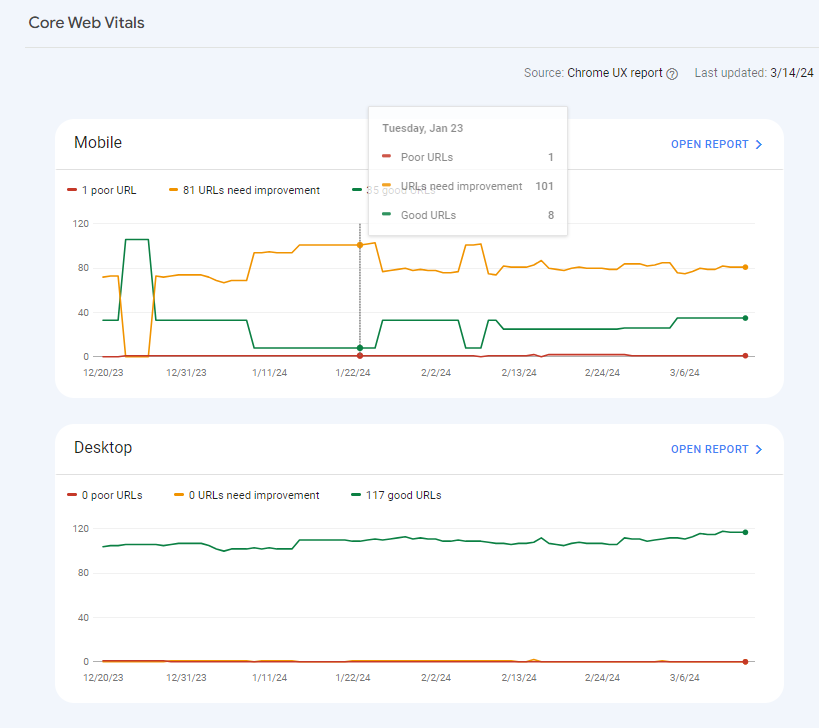Click the red Poor URLs swatch in the tooltip
Image resolution: width=819 pixels, height=728 pixels.
point(387,157)
